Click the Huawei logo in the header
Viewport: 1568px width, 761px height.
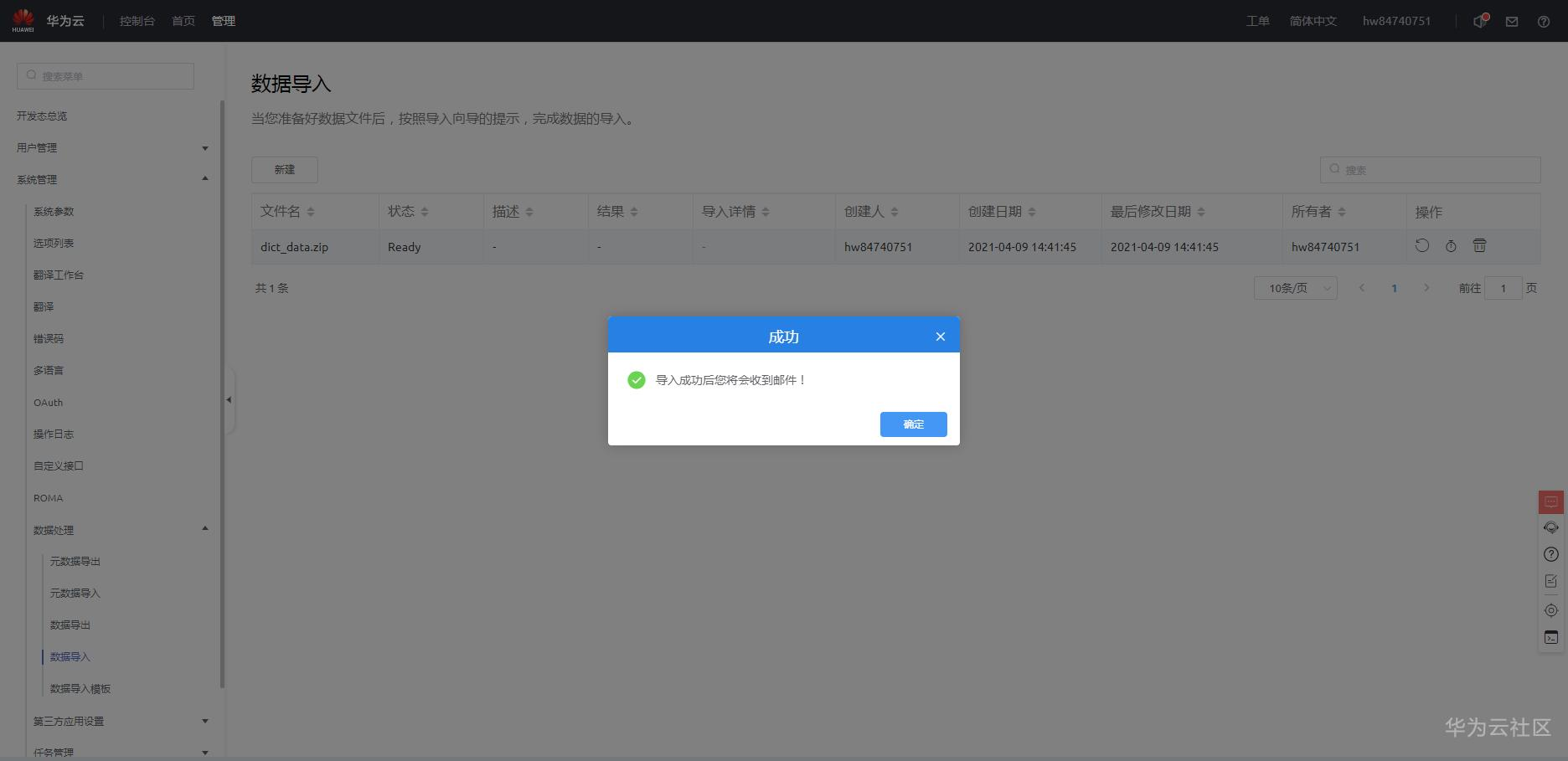23,20
